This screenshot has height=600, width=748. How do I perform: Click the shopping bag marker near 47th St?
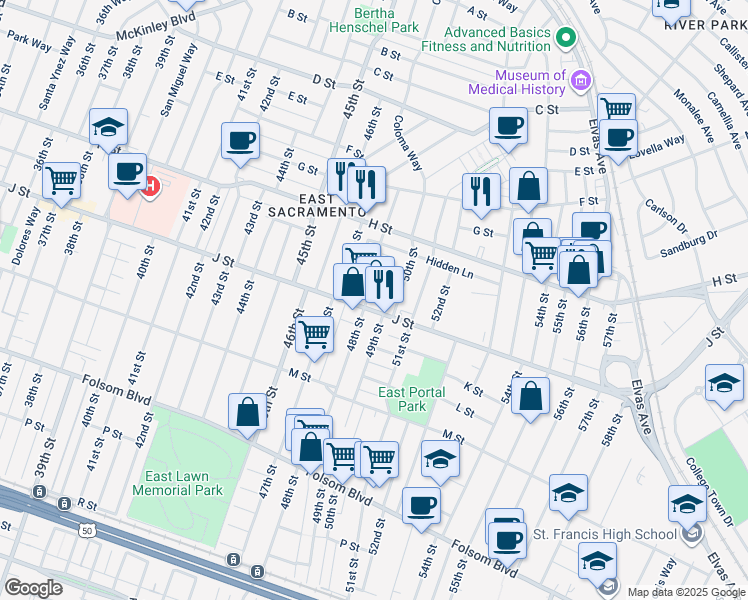click(x=247, y=411)
